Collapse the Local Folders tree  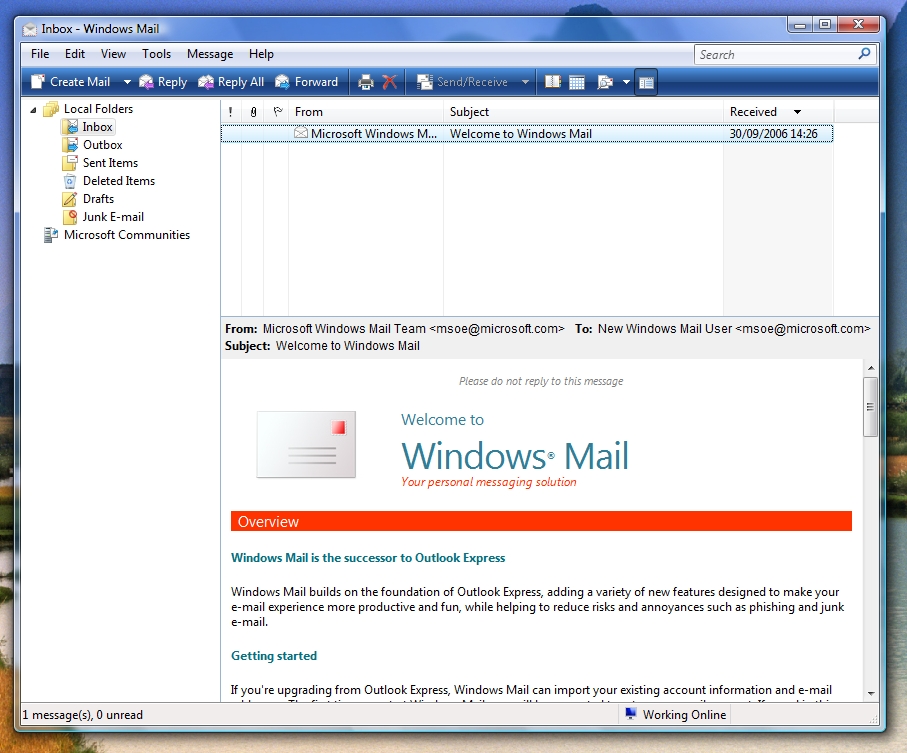pyautogui.click(x=34, y=109)
